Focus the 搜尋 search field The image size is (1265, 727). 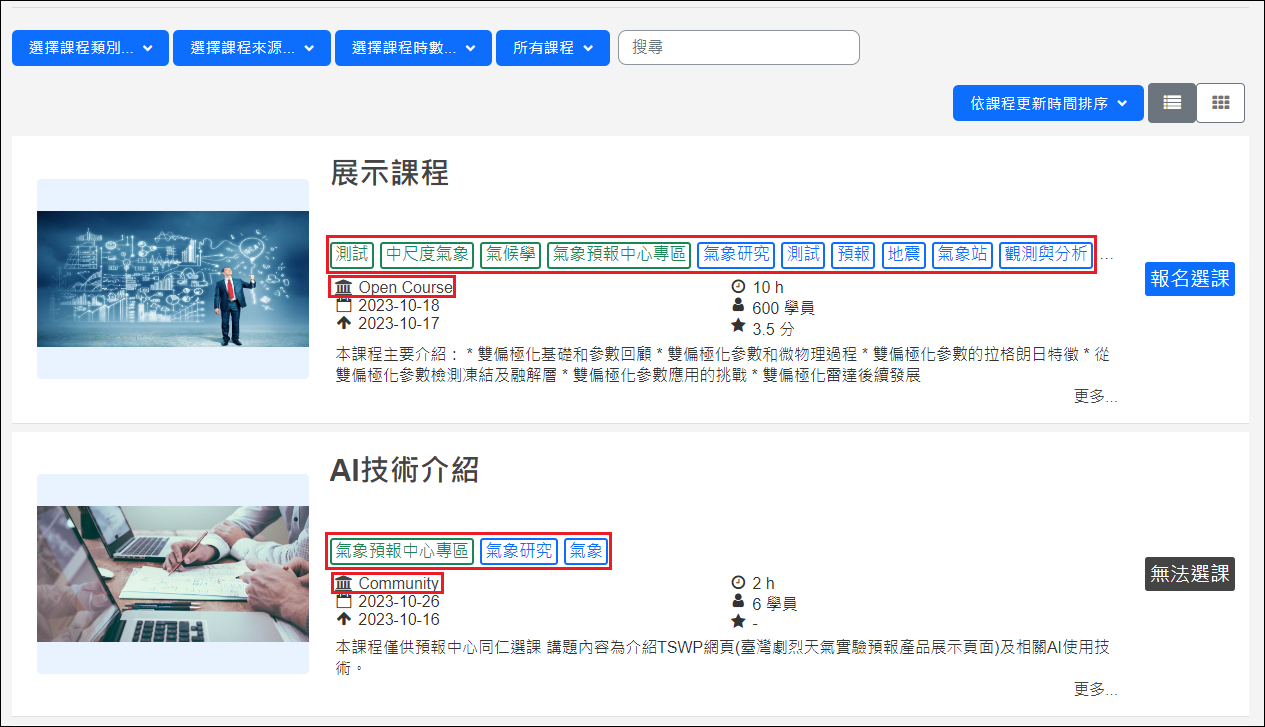point(739,47)
